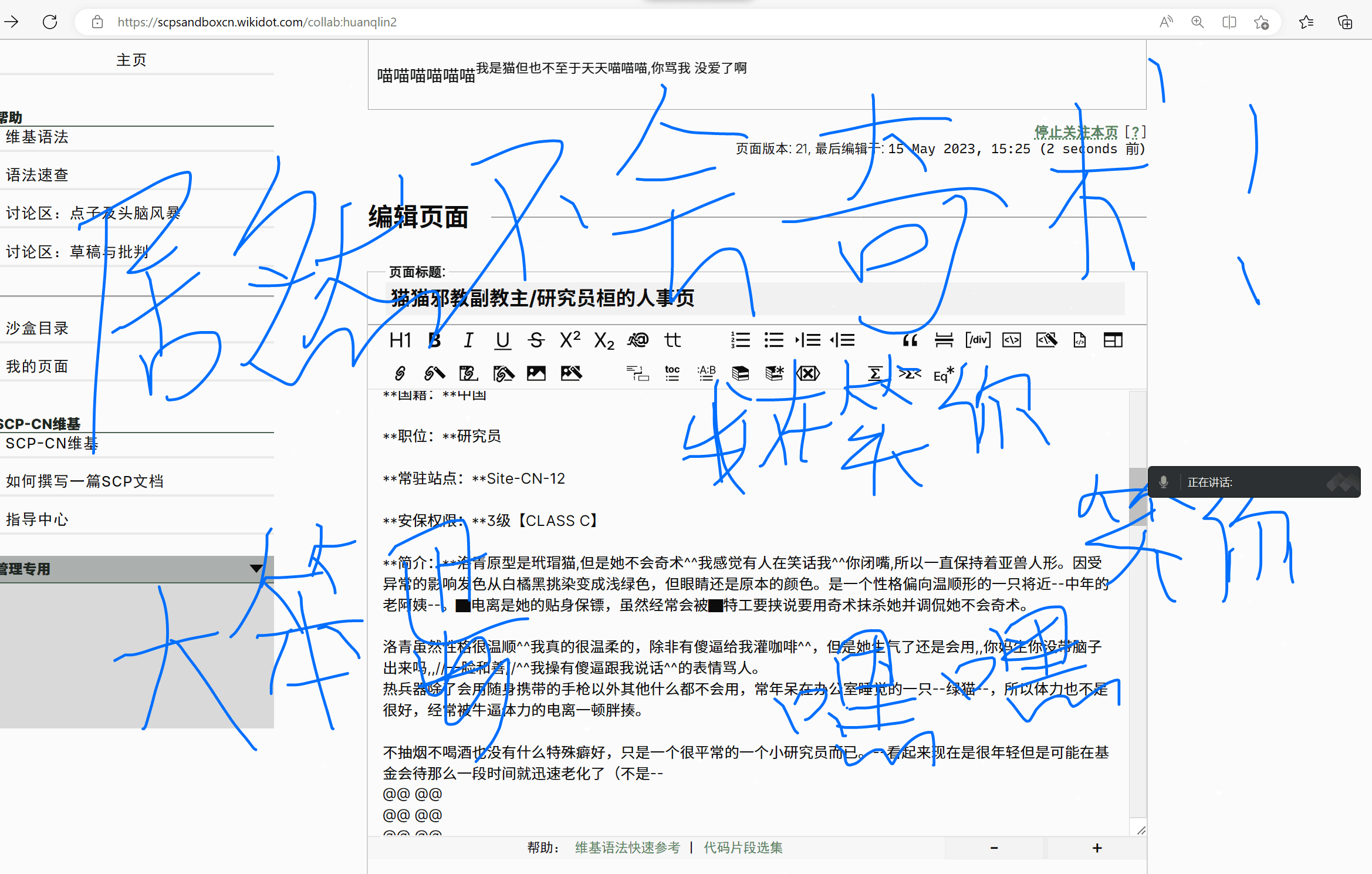Open 维基语法快速参考 help link

coord(627,848)
